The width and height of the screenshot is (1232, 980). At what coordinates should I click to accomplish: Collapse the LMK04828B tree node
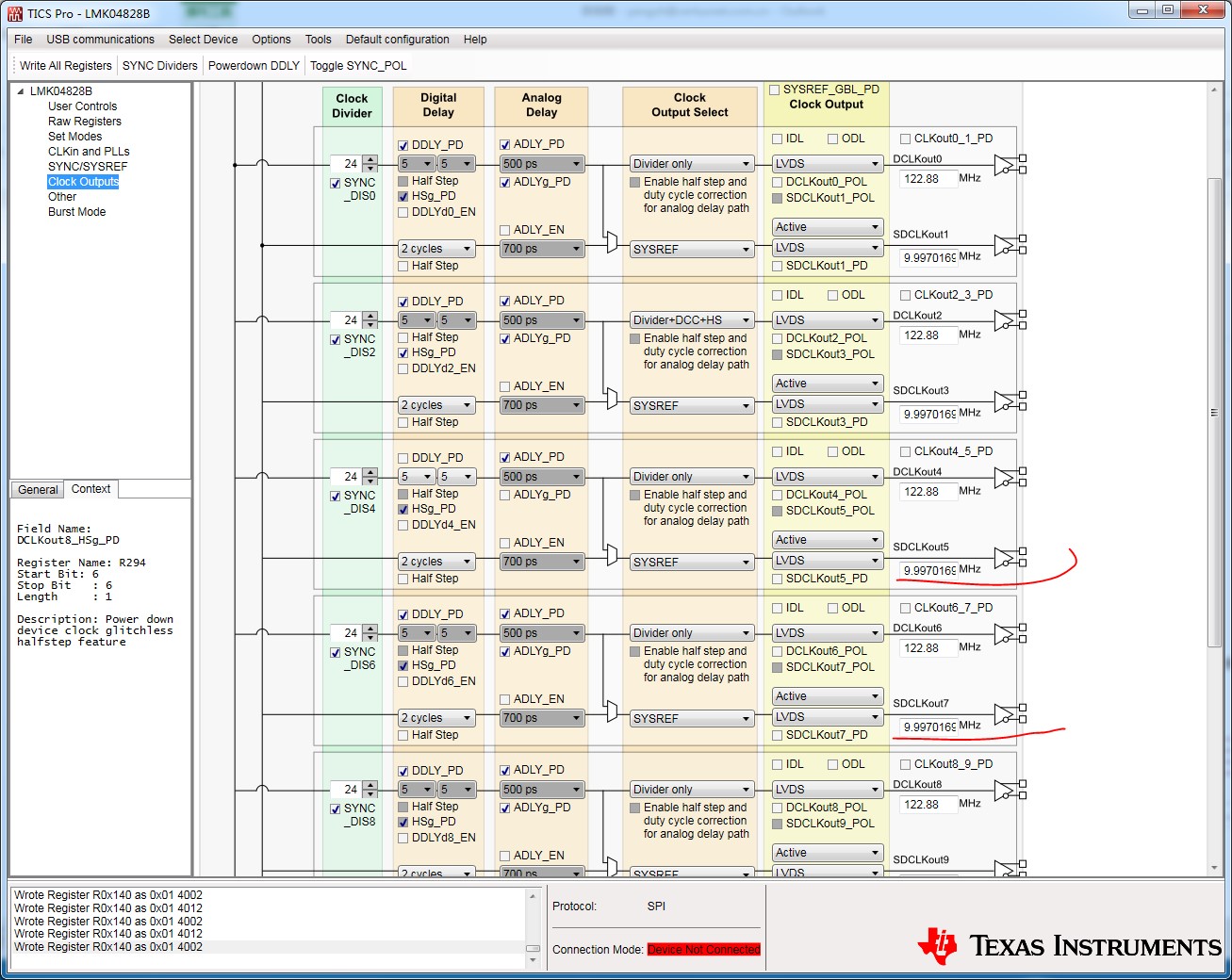coord(21,91)
